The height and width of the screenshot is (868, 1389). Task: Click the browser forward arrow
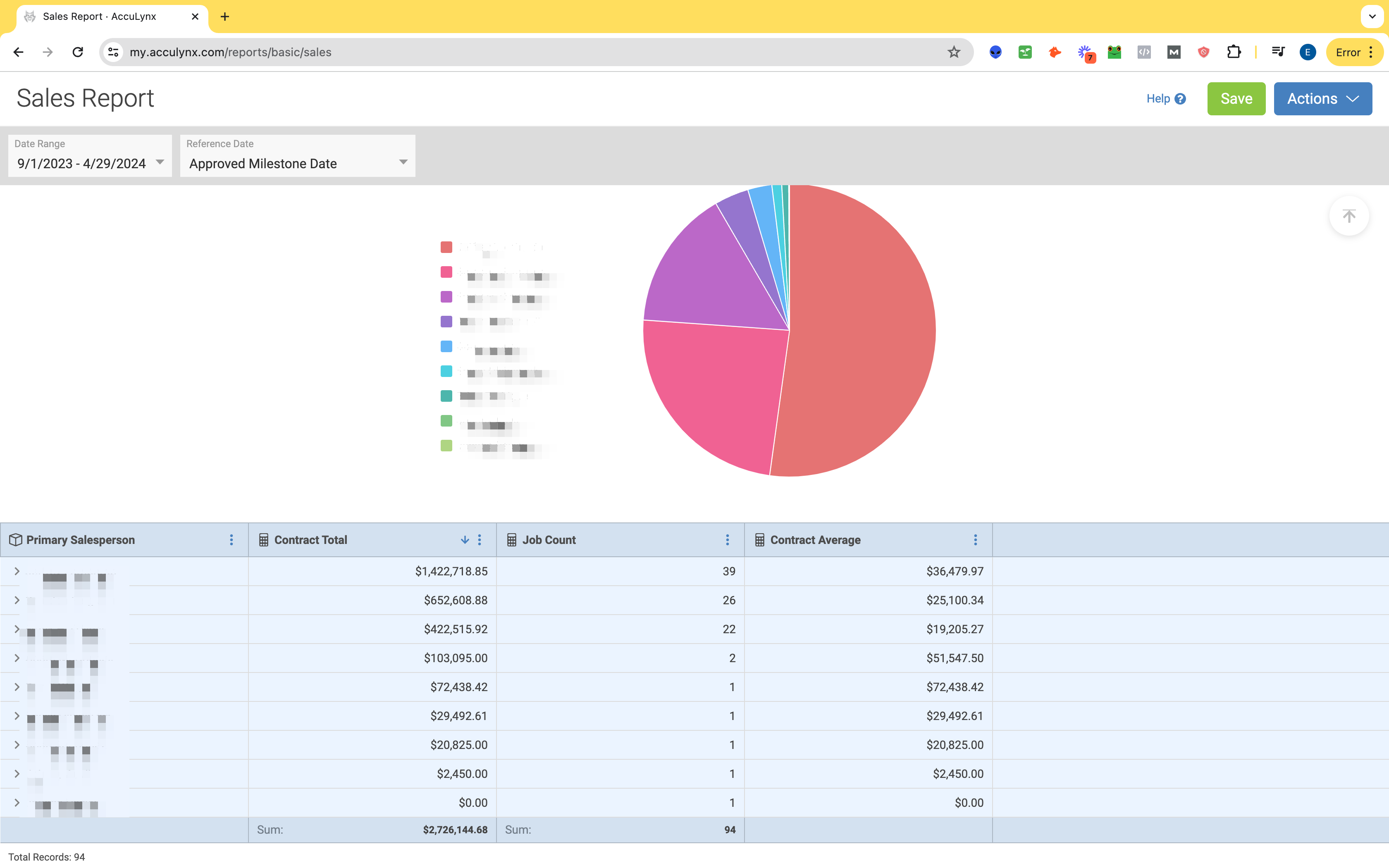(48, 52)
